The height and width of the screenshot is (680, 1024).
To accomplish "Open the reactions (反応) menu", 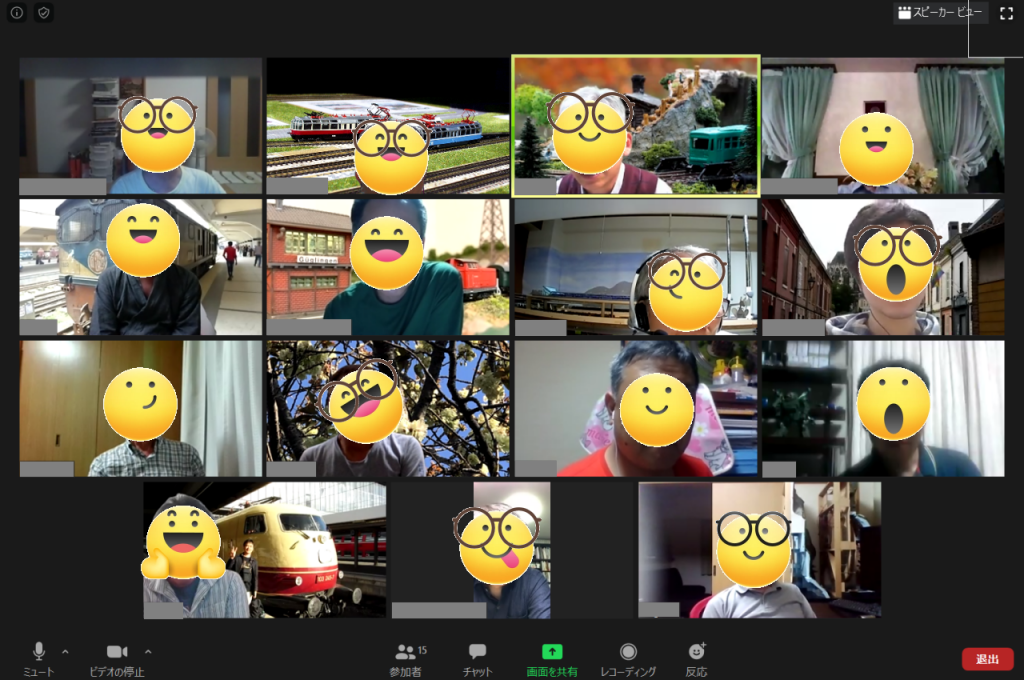I will pos(696,652).
